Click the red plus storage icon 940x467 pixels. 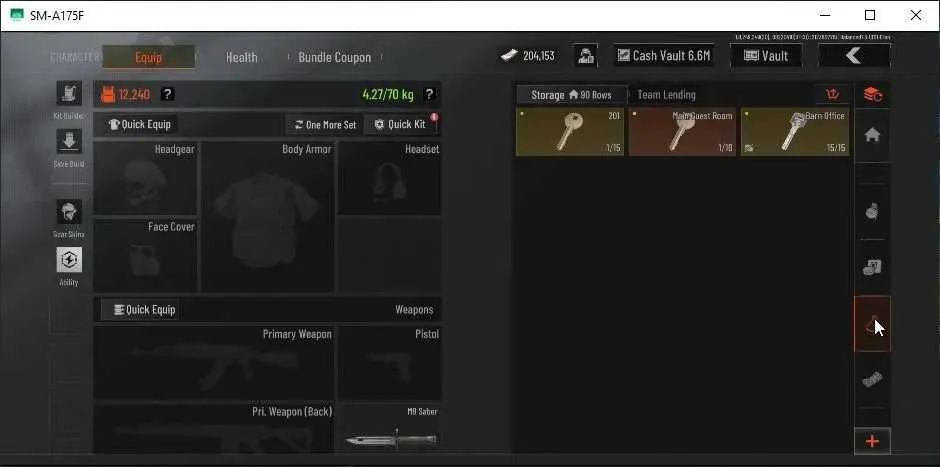(x=872, y=441)
